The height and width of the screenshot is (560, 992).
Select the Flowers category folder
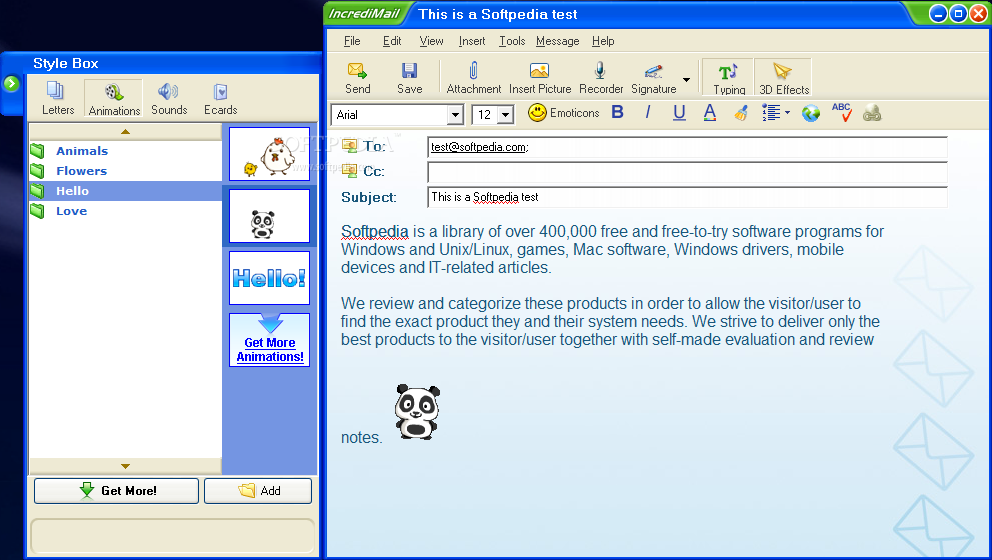125,171
